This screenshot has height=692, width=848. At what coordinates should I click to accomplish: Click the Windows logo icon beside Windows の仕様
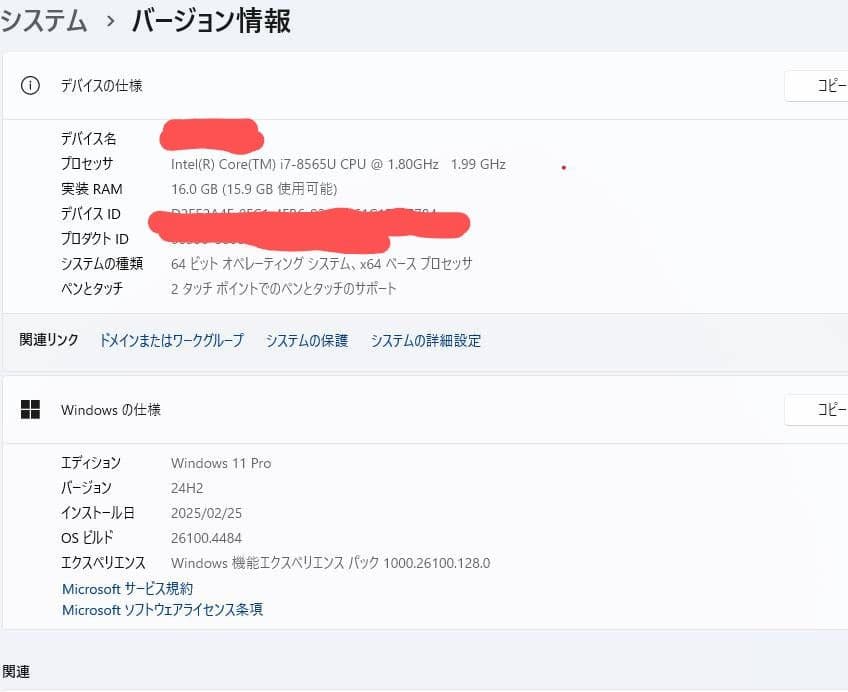click(x=30, y=409)
